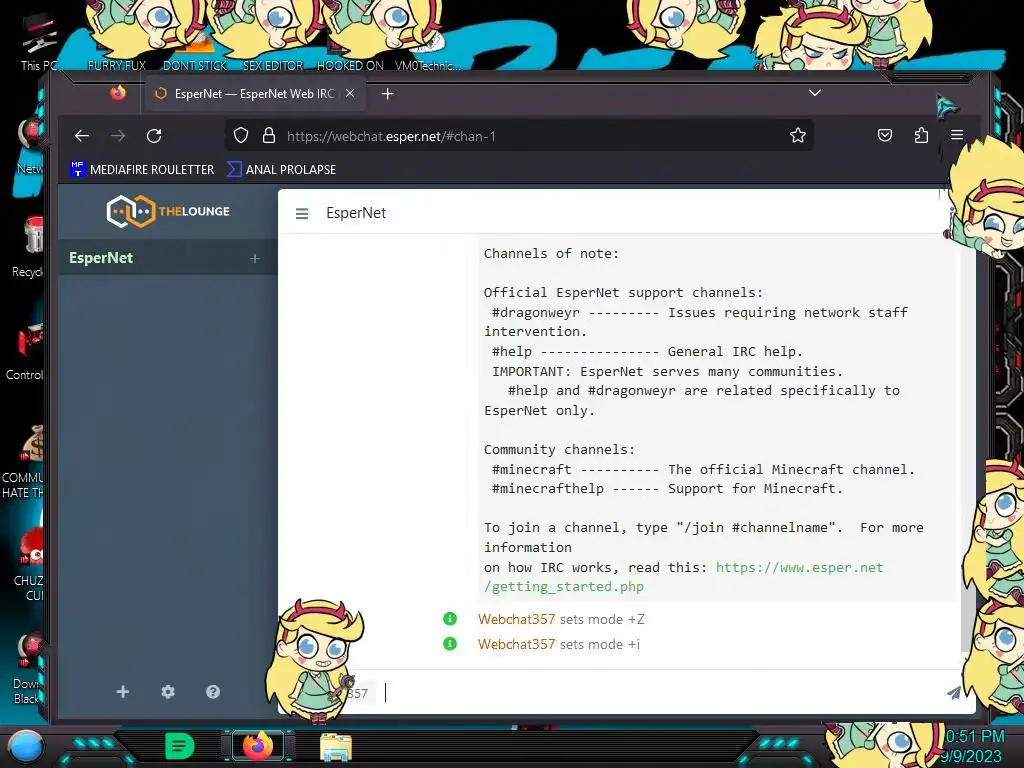Reload the EsperNet webchat page
Image resolution: width=1024 pixels, height=768 pixels.
coord(154,136)
